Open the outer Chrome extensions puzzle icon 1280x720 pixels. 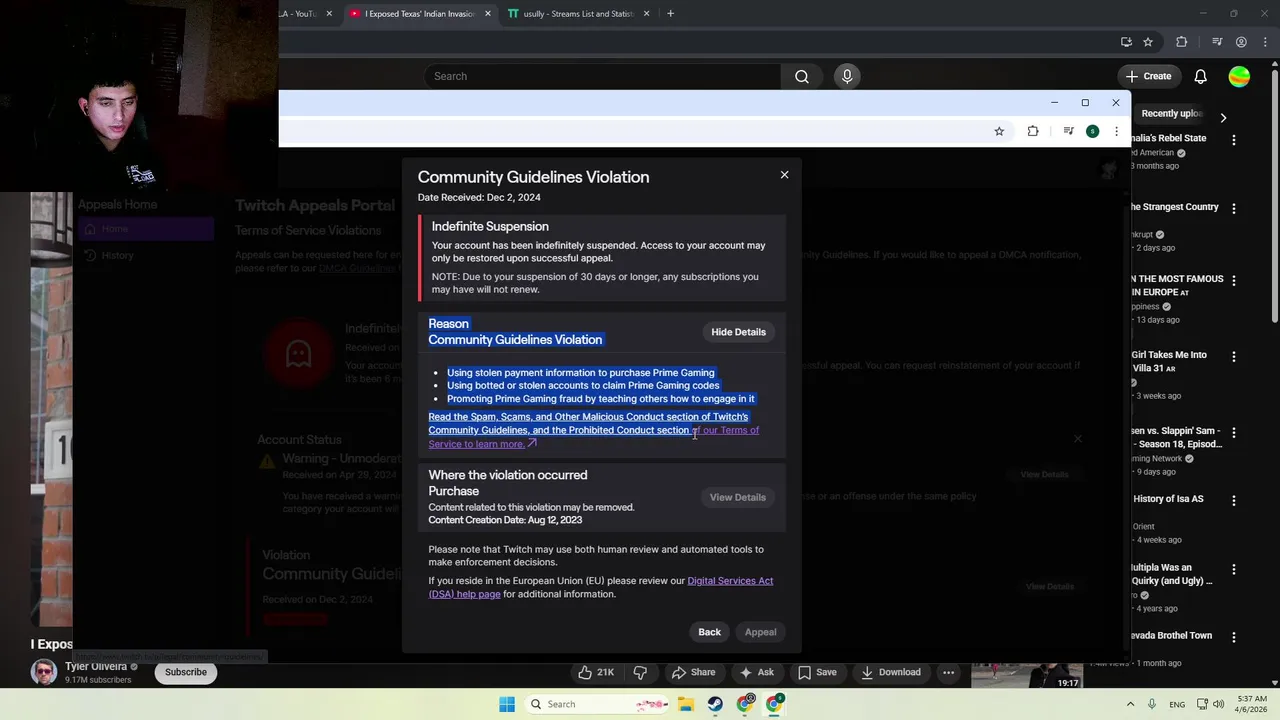point(1181,42)
